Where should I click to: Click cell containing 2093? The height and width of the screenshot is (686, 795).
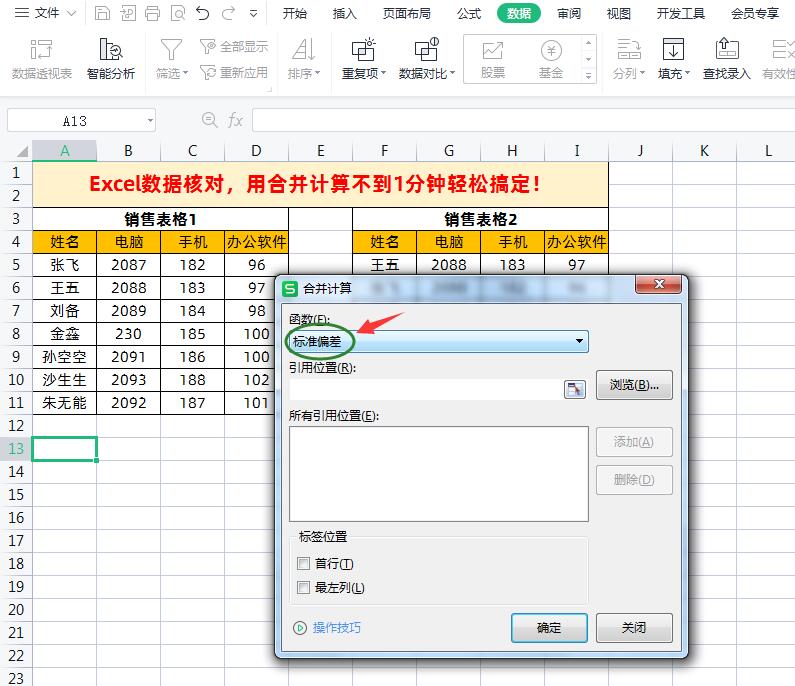128,380
